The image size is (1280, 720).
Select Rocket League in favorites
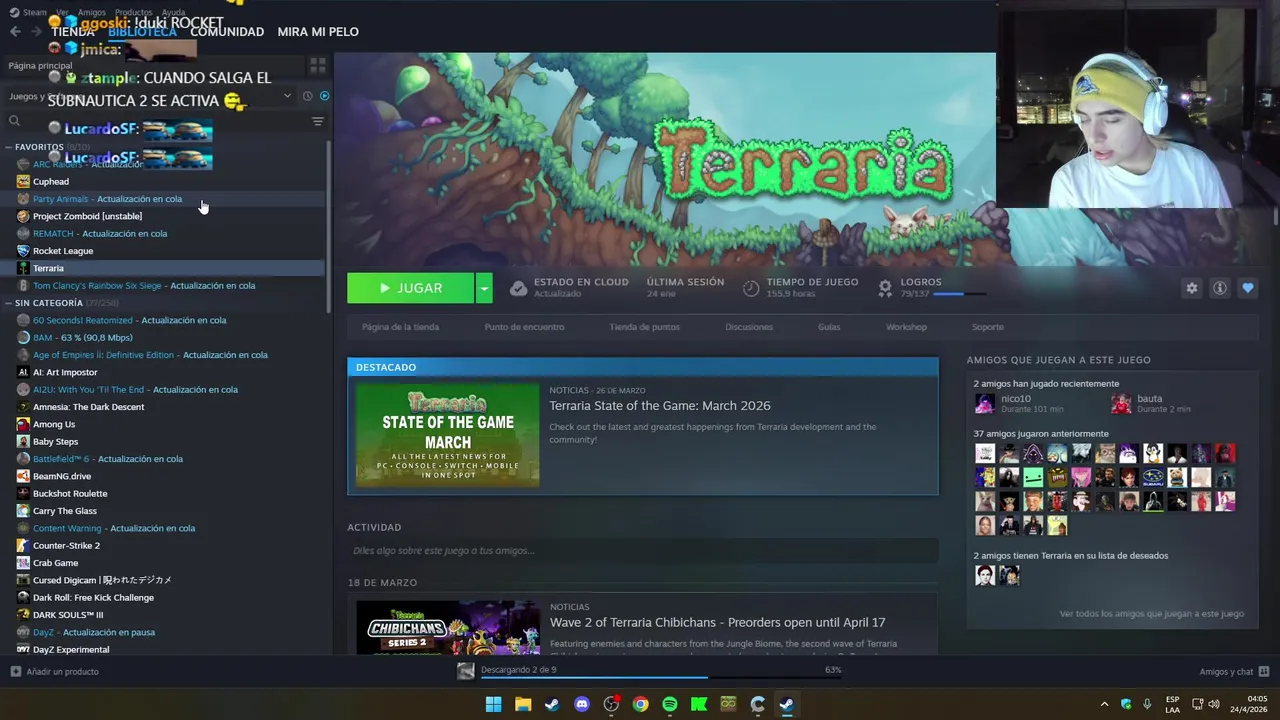[63, 251]
